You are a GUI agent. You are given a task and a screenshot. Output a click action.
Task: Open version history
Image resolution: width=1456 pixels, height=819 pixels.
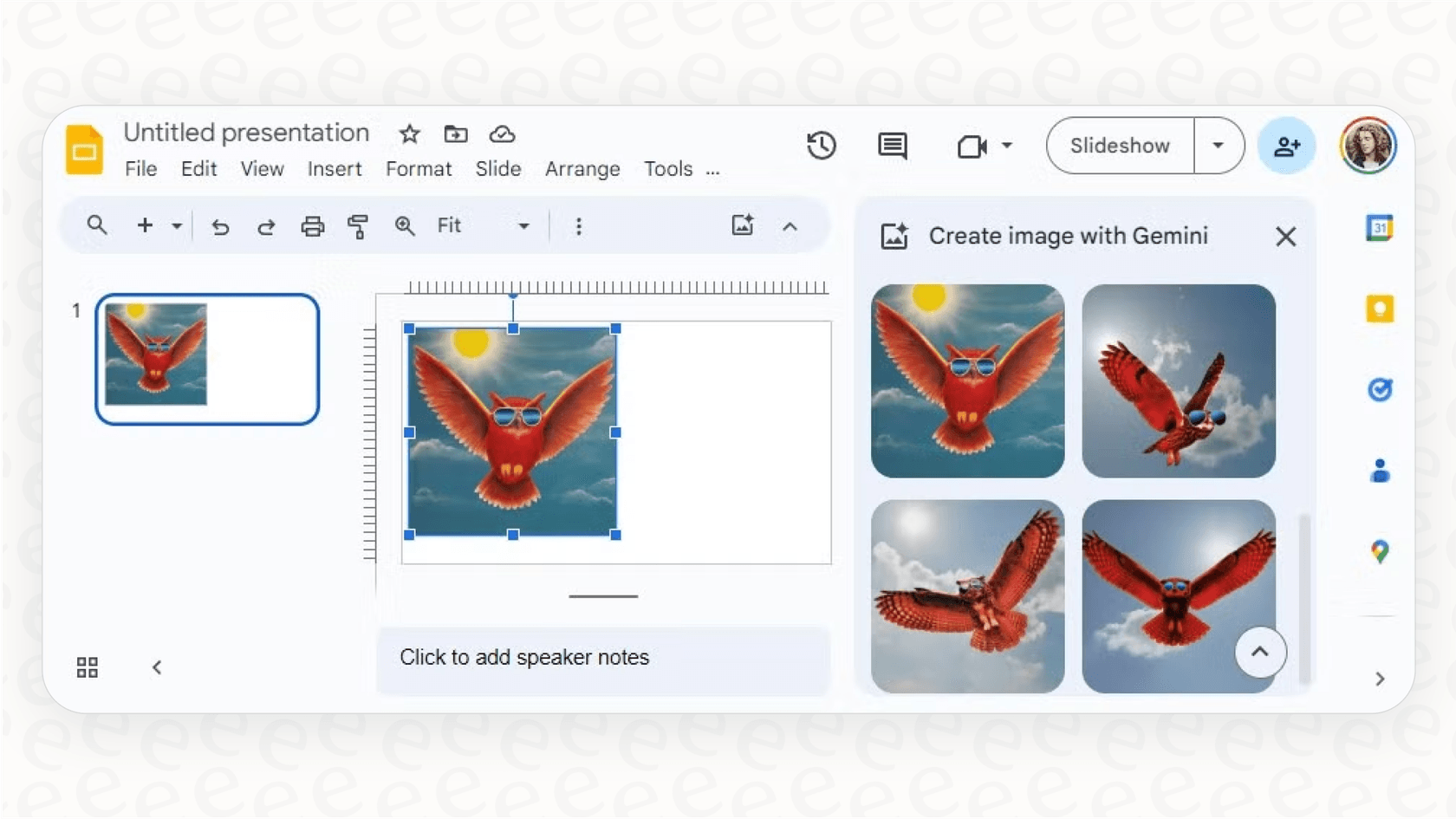[821, 146]
